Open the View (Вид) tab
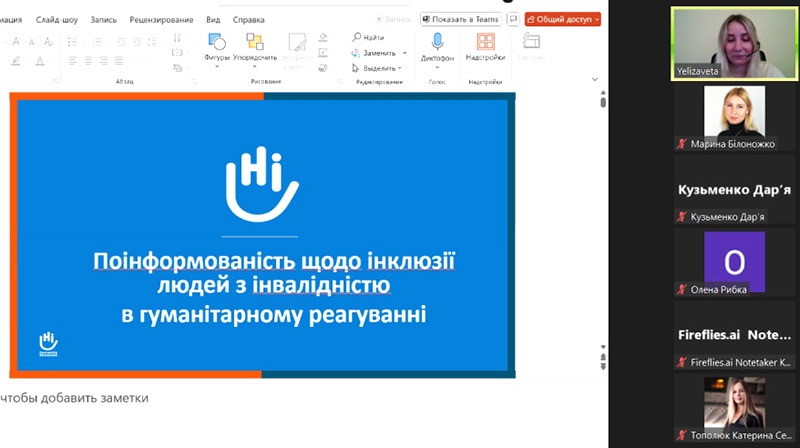Screen dimensions: 800x448 [x=213, y=19]
